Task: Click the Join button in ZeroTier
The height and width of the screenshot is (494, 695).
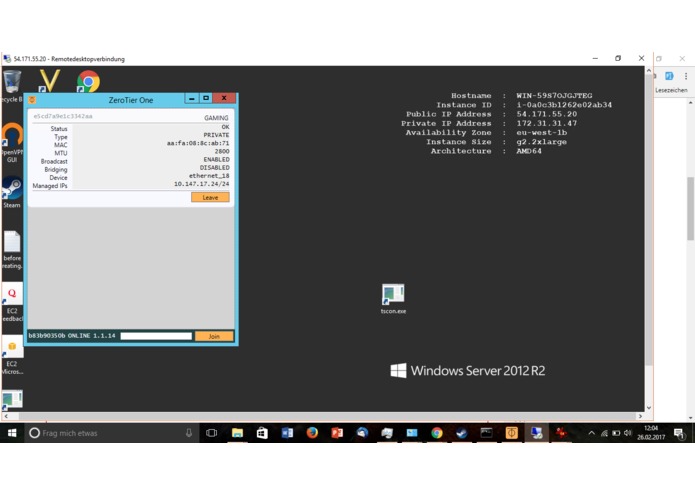Action: click(x=214, y=336)
